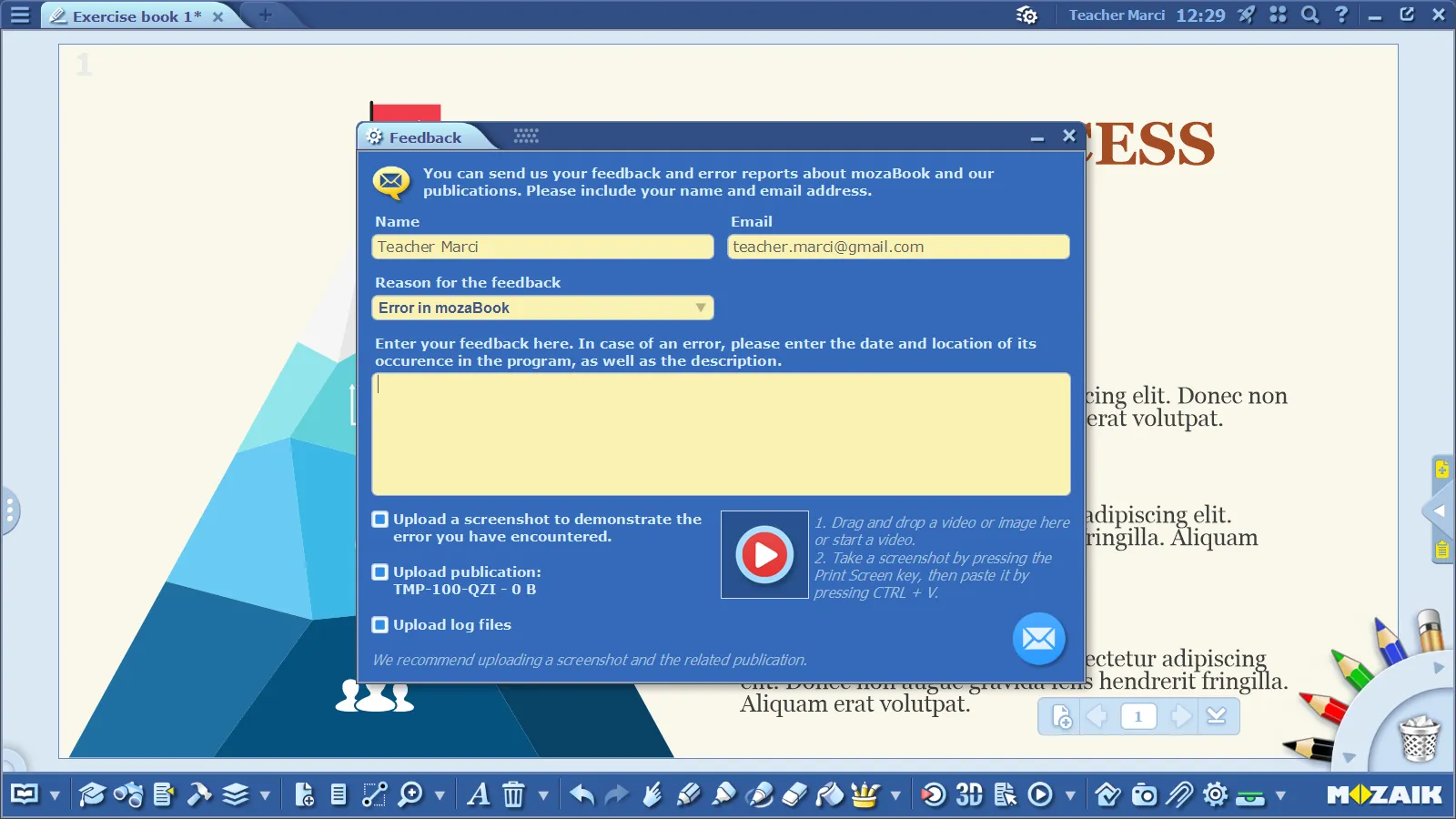This screenshot has width=1456, height=819.
Task: Enable the upload screenshot checkbox
Action: tap(380, 520)
